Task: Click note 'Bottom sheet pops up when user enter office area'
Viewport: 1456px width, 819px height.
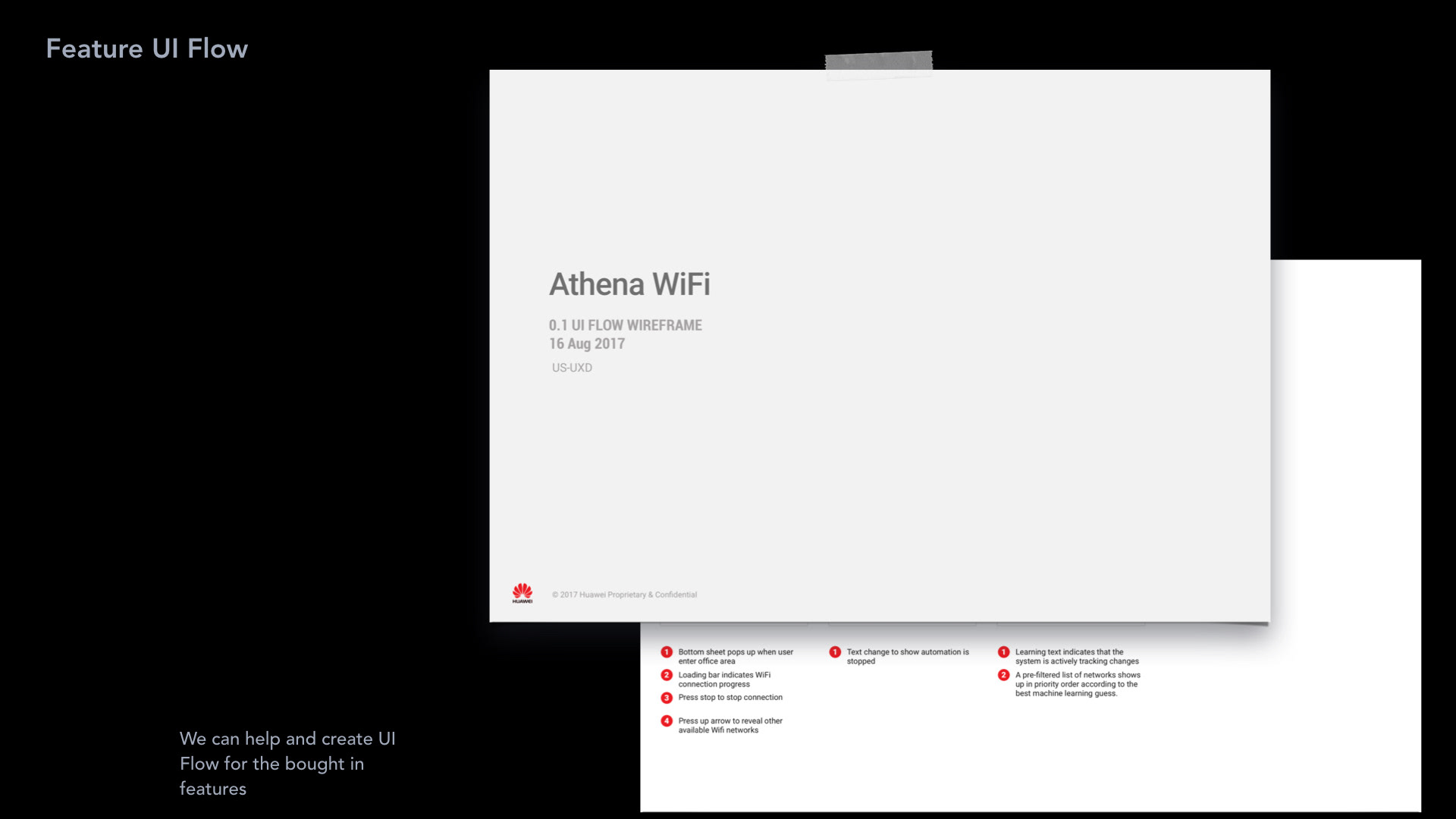Action: pos(736,657)
